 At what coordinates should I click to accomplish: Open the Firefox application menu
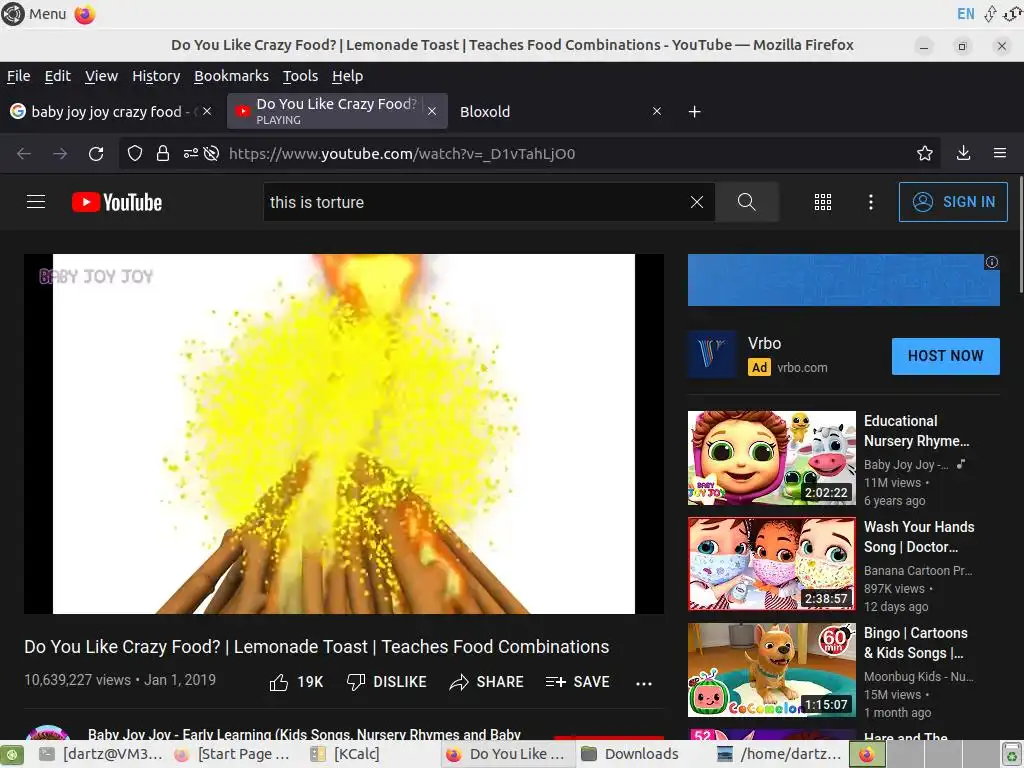pos(1000,153)
